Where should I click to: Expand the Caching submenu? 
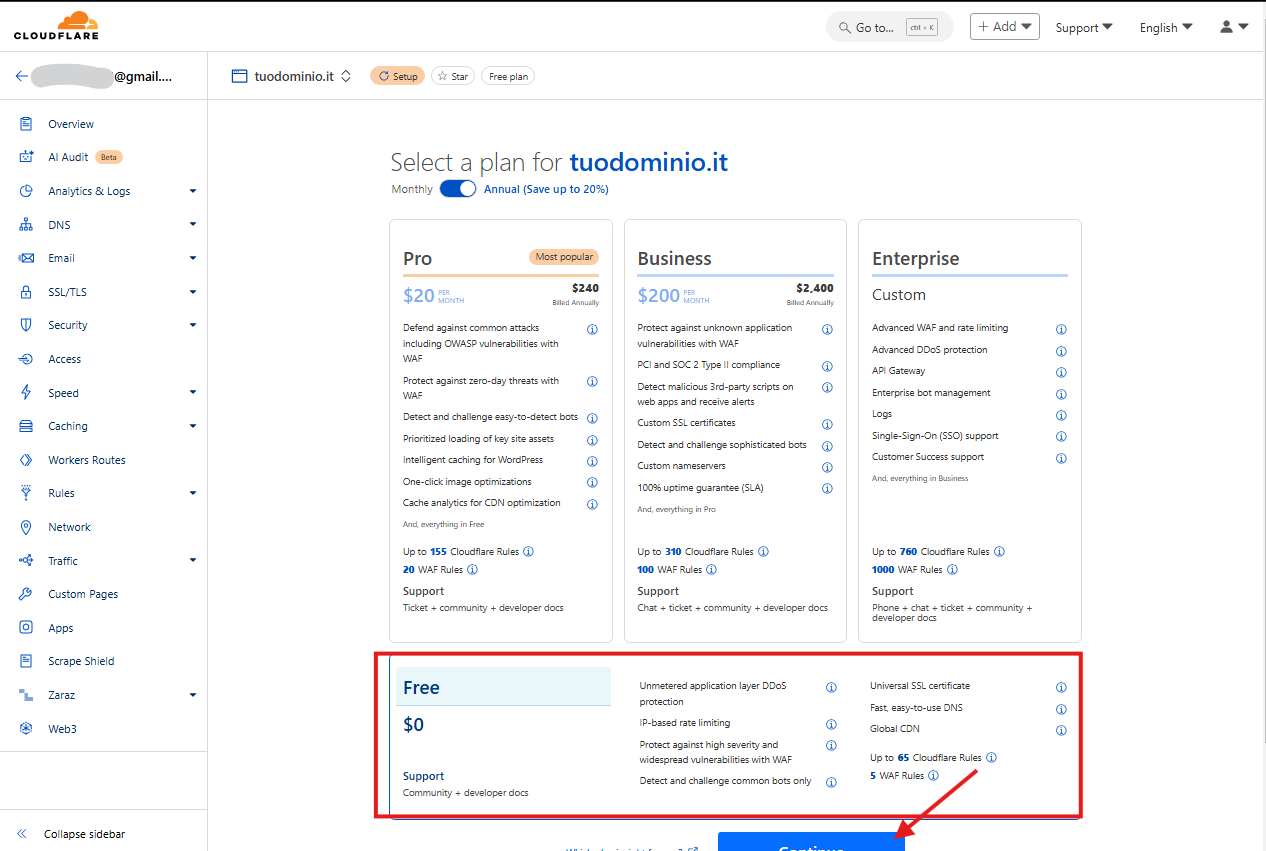193,426
